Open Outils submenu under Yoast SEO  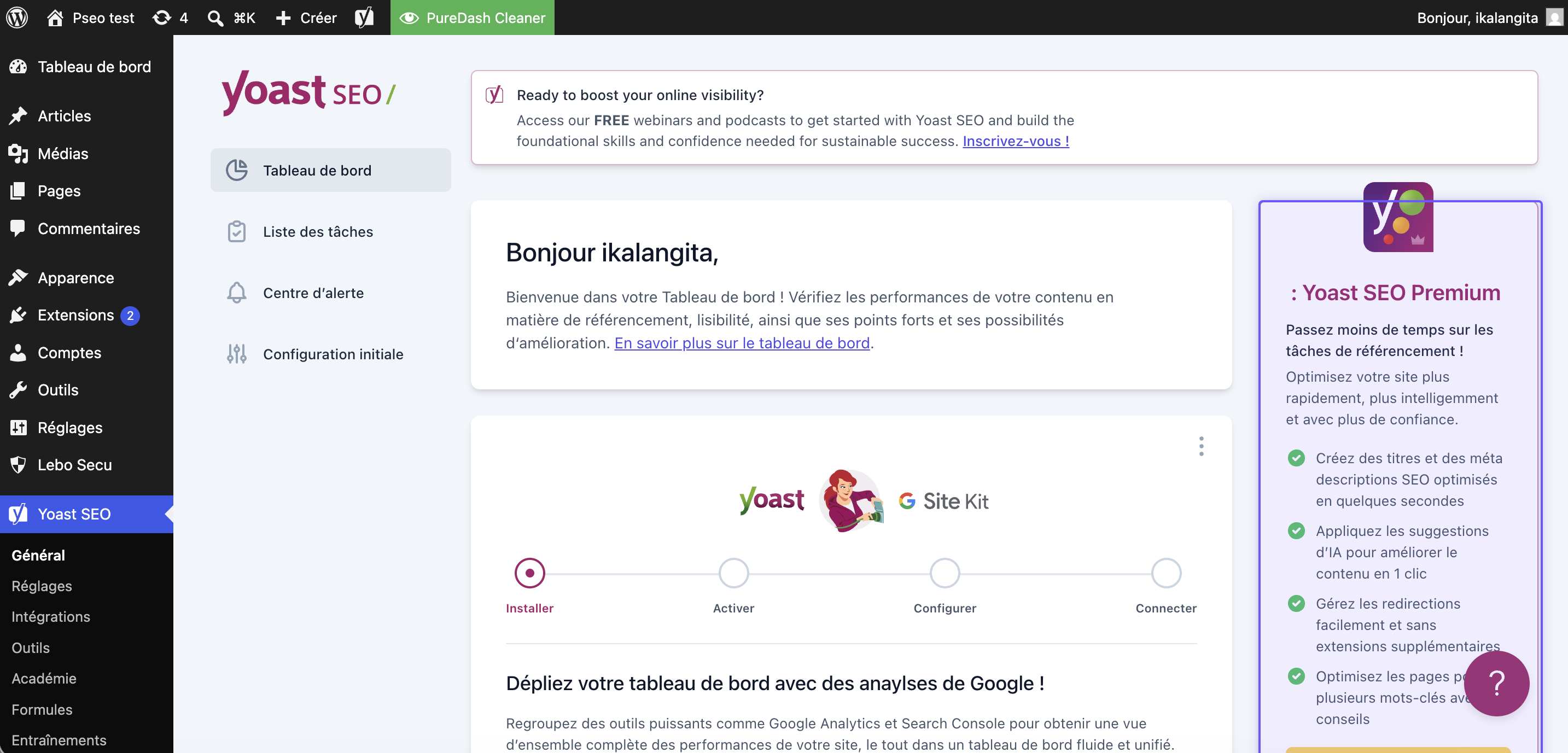pyautogui.click(x=31, y=647)
